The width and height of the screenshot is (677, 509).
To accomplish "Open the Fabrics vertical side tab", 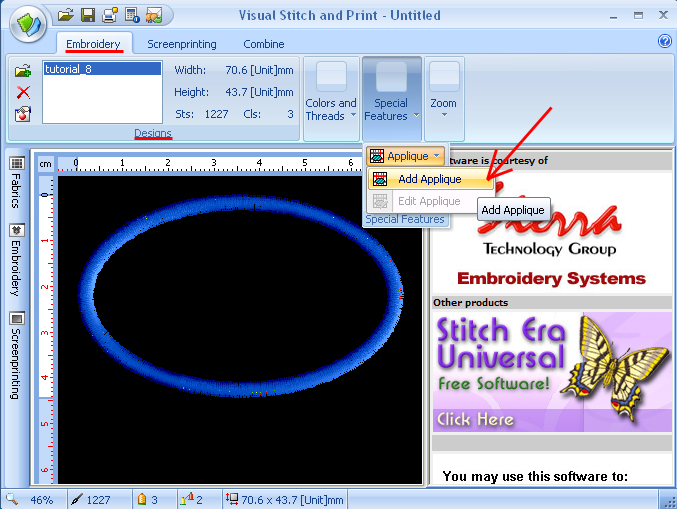I will pos(16,182).
